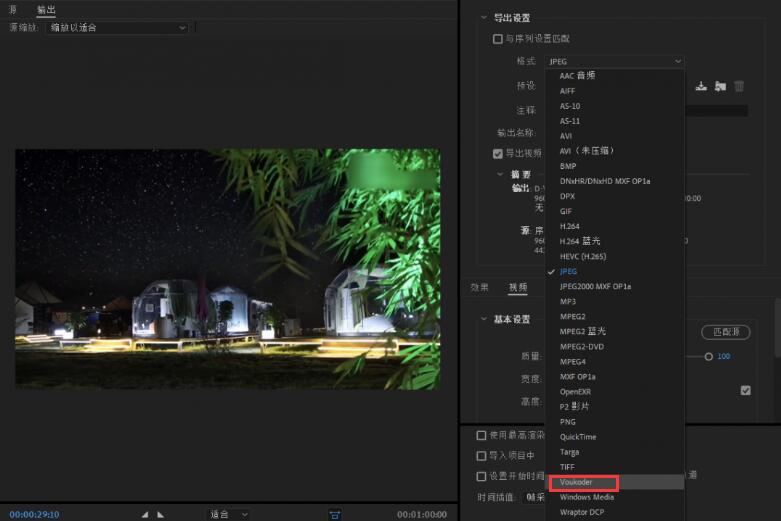Open the zoom level fit dropdown
781x521 pixels.
(x=228, y=514)
